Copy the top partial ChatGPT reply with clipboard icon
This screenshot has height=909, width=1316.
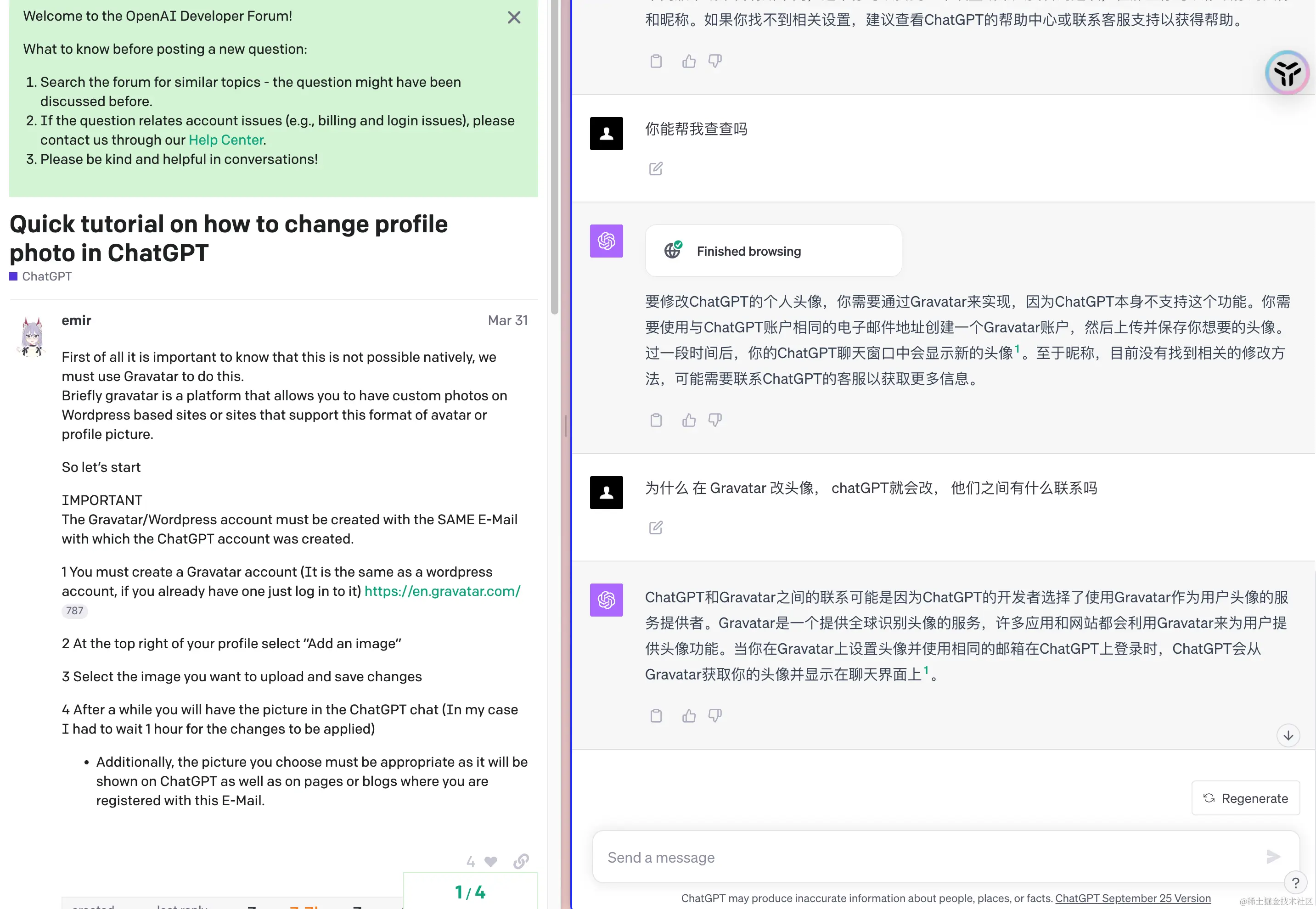tap(656, 61)
